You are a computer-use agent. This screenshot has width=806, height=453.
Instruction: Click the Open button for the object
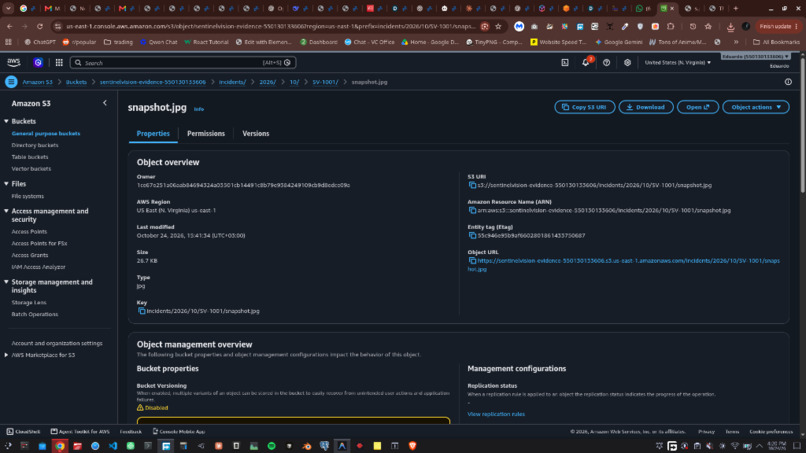(698, 107)
